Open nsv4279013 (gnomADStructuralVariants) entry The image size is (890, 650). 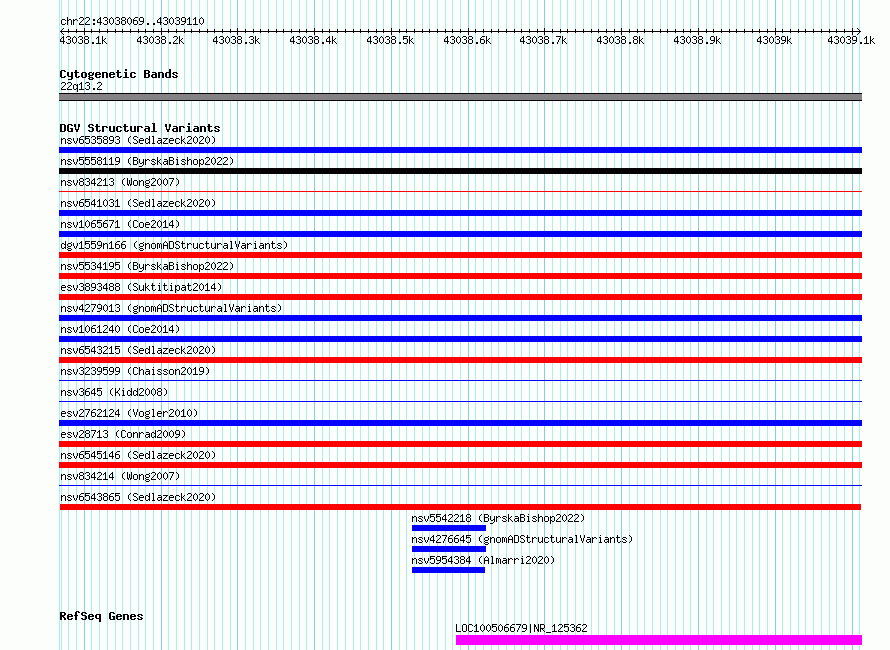[x=171, y=308]
